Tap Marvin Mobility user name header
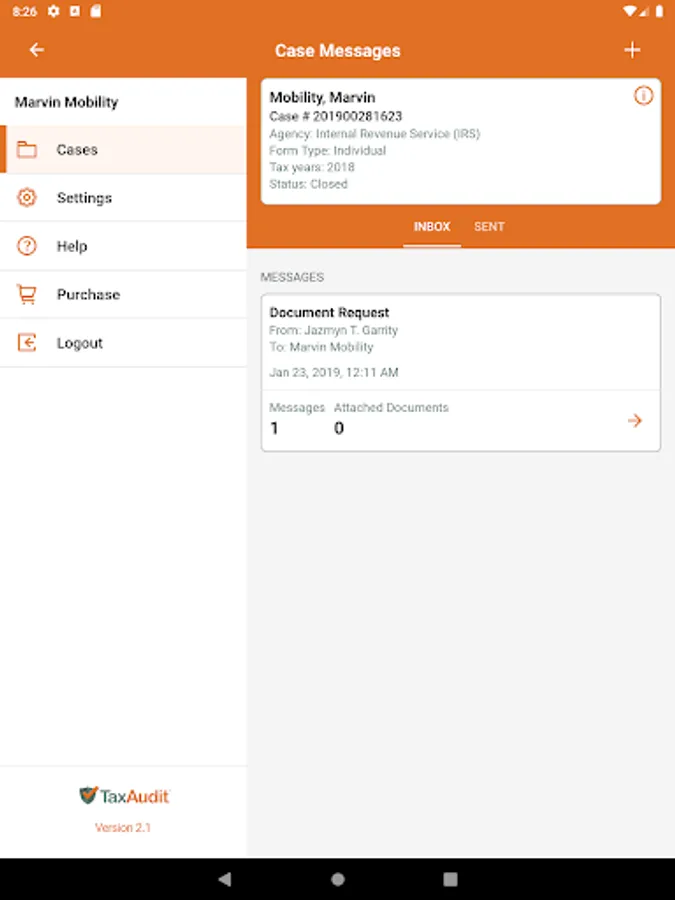Screen dimensions: 675x900 pos(67,102)
